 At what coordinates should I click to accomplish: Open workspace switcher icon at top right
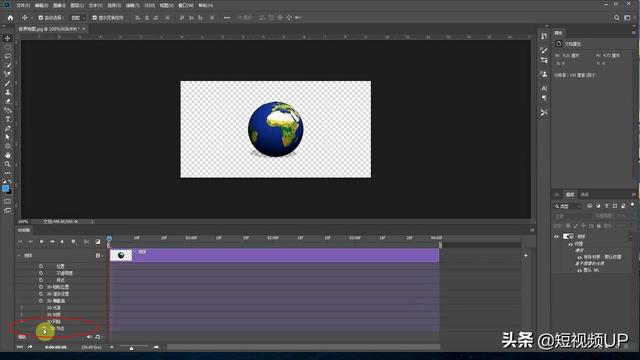pyautogui.click(x=627, y=18)
